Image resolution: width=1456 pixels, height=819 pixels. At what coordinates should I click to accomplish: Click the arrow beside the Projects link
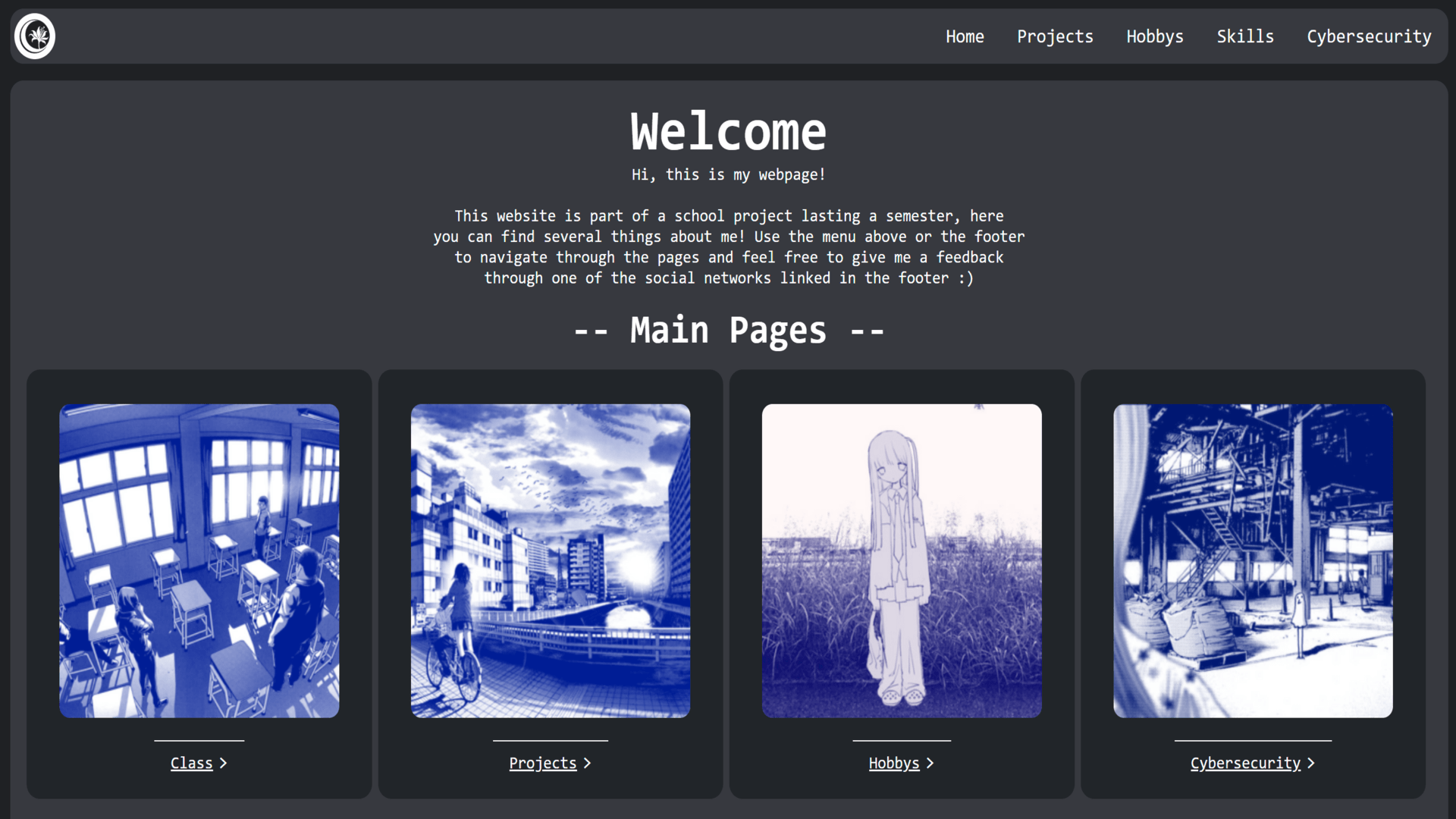pos(588,763)
